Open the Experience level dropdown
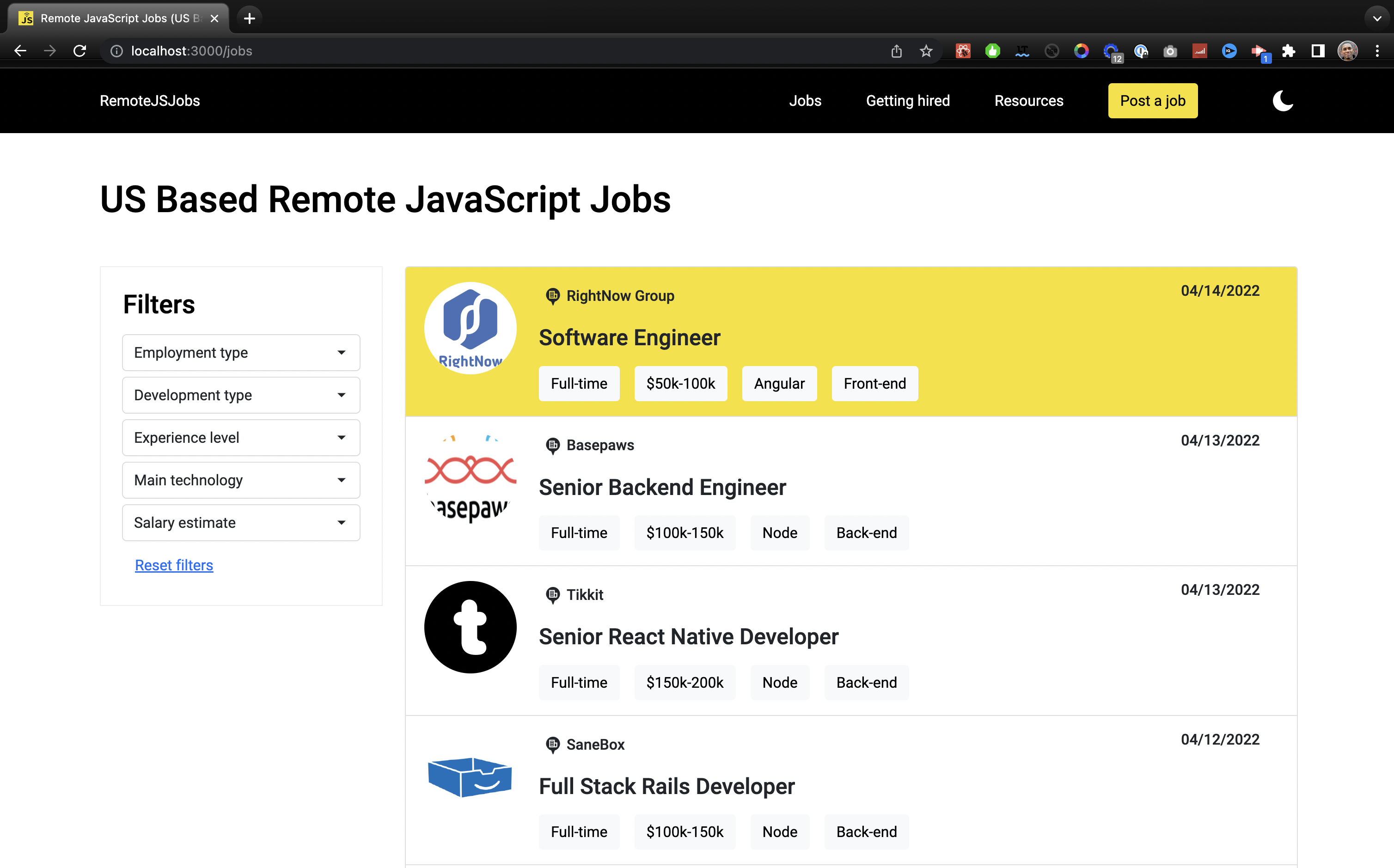 coord(240,437)
